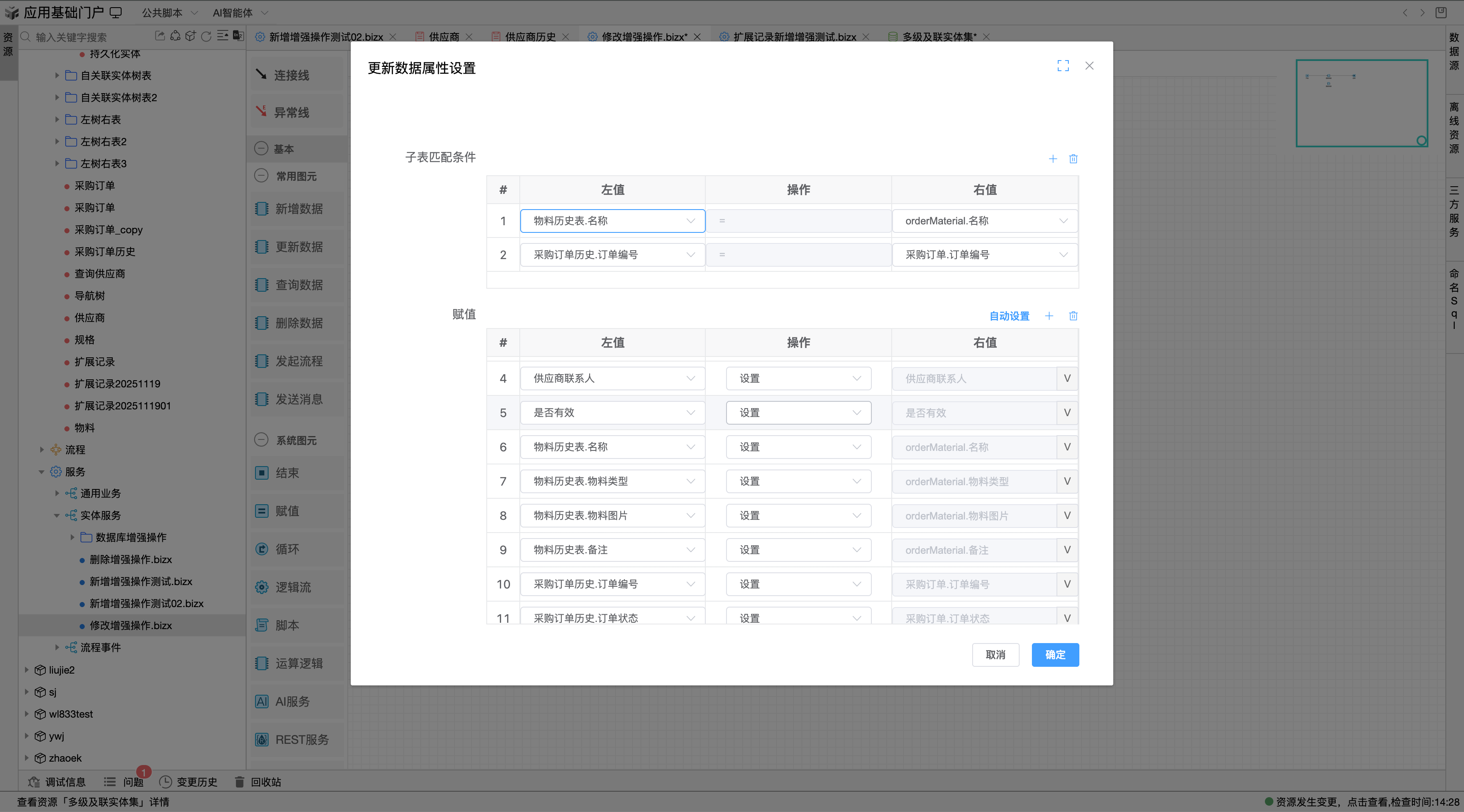The height and width of the screenshot is (812, 1464).
Task: Select the 删除数据 element in the palette
Action: (x=298, y=323)
